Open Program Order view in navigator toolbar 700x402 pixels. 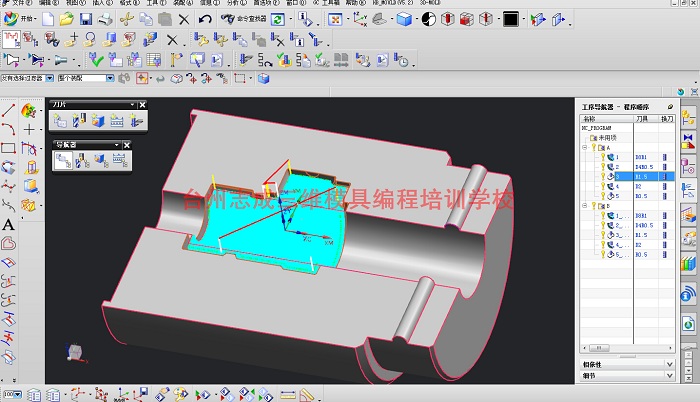click(x=62, y=160)
